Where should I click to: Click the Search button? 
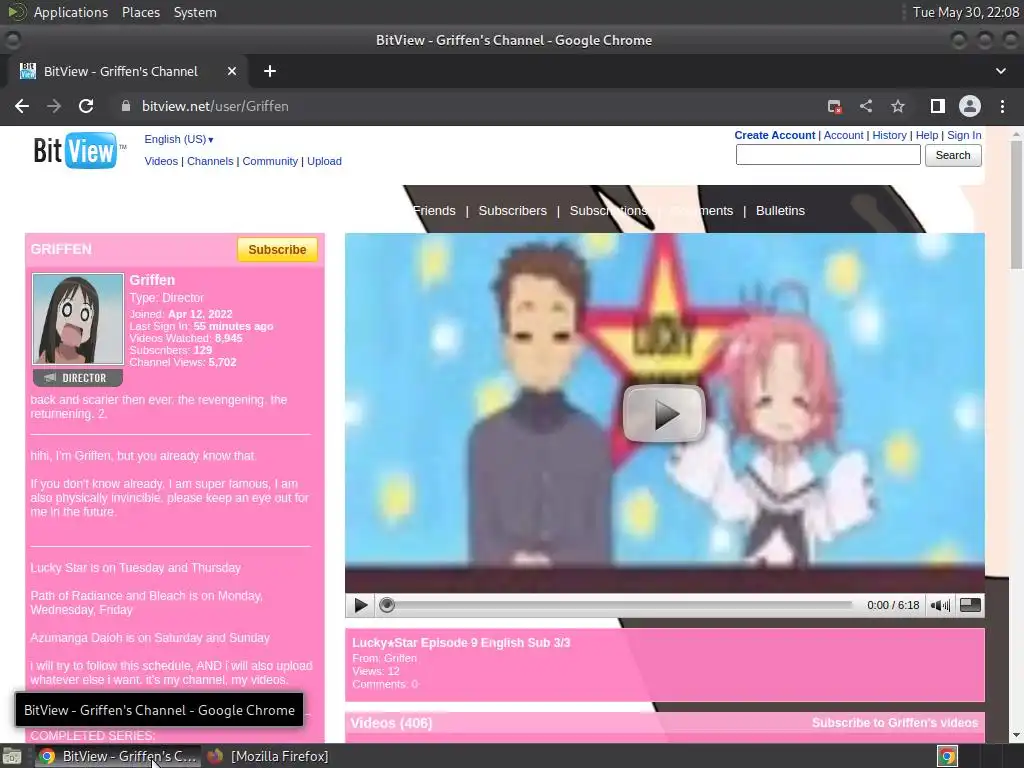click(x=953, y=155)
